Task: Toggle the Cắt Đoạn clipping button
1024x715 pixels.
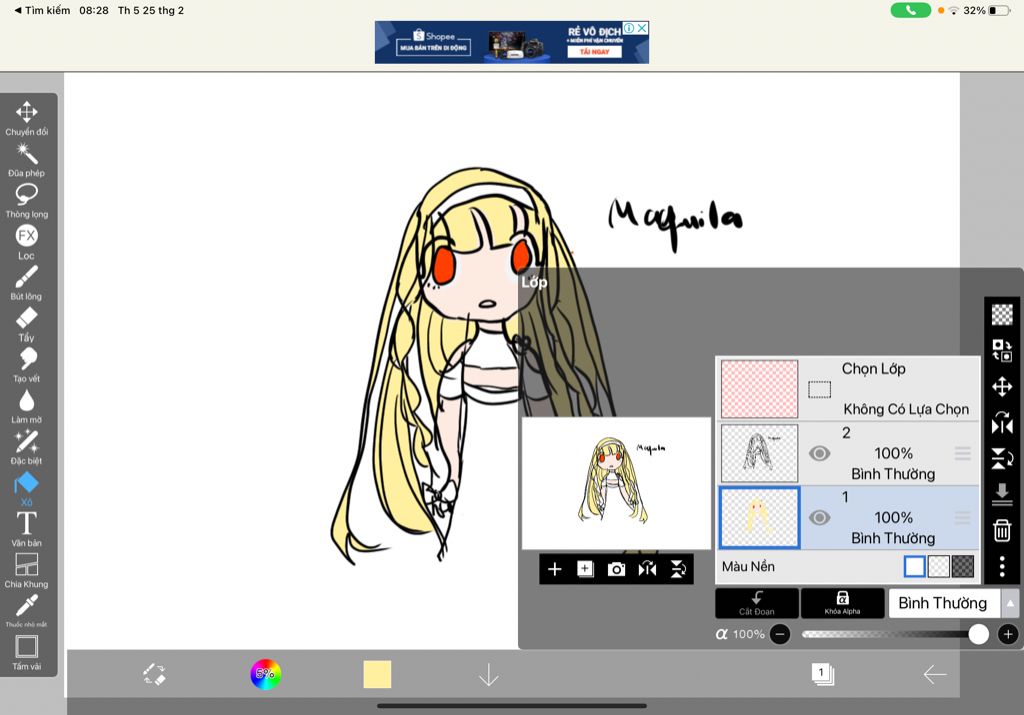Action: [x=757, y=603]
